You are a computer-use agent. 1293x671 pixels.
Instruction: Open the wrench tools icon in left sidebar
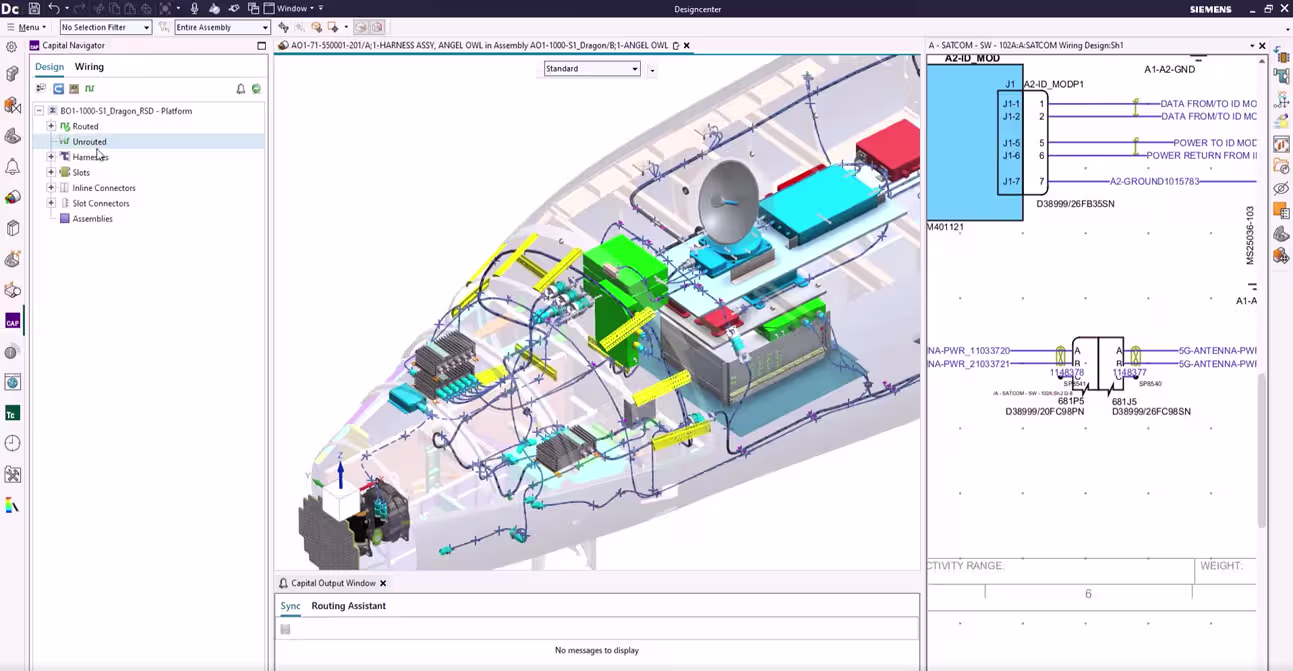tap(12, 474)
